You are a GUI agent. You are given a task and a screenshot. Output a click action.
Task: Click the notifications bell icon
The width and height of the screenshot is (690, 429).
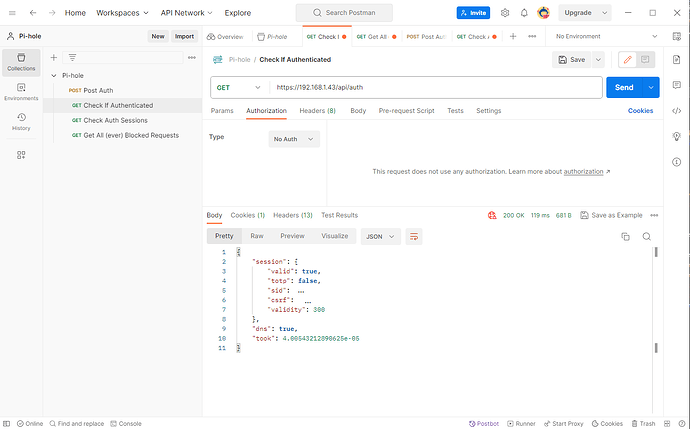(524, 13)
